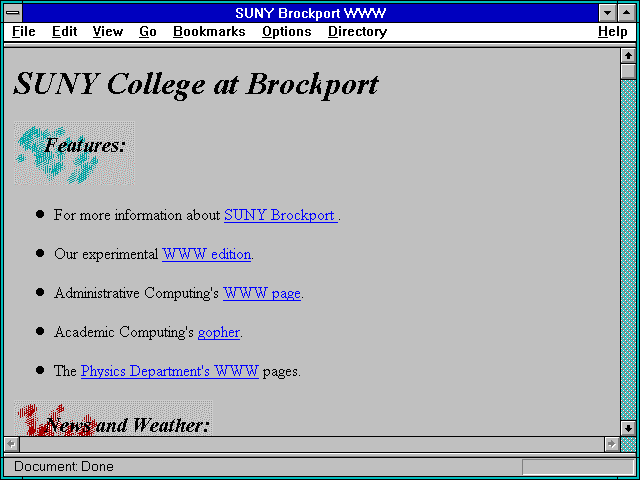This screenshot has width=640, height=480.
Task: Open the WWW edition link
Action: point(207,254)
